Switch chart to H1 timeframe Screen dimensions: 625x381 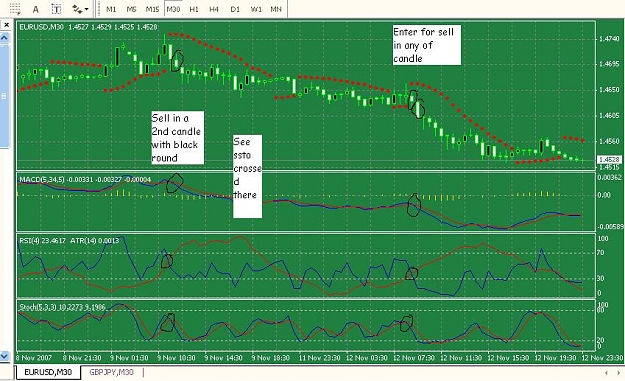(194, 9)
